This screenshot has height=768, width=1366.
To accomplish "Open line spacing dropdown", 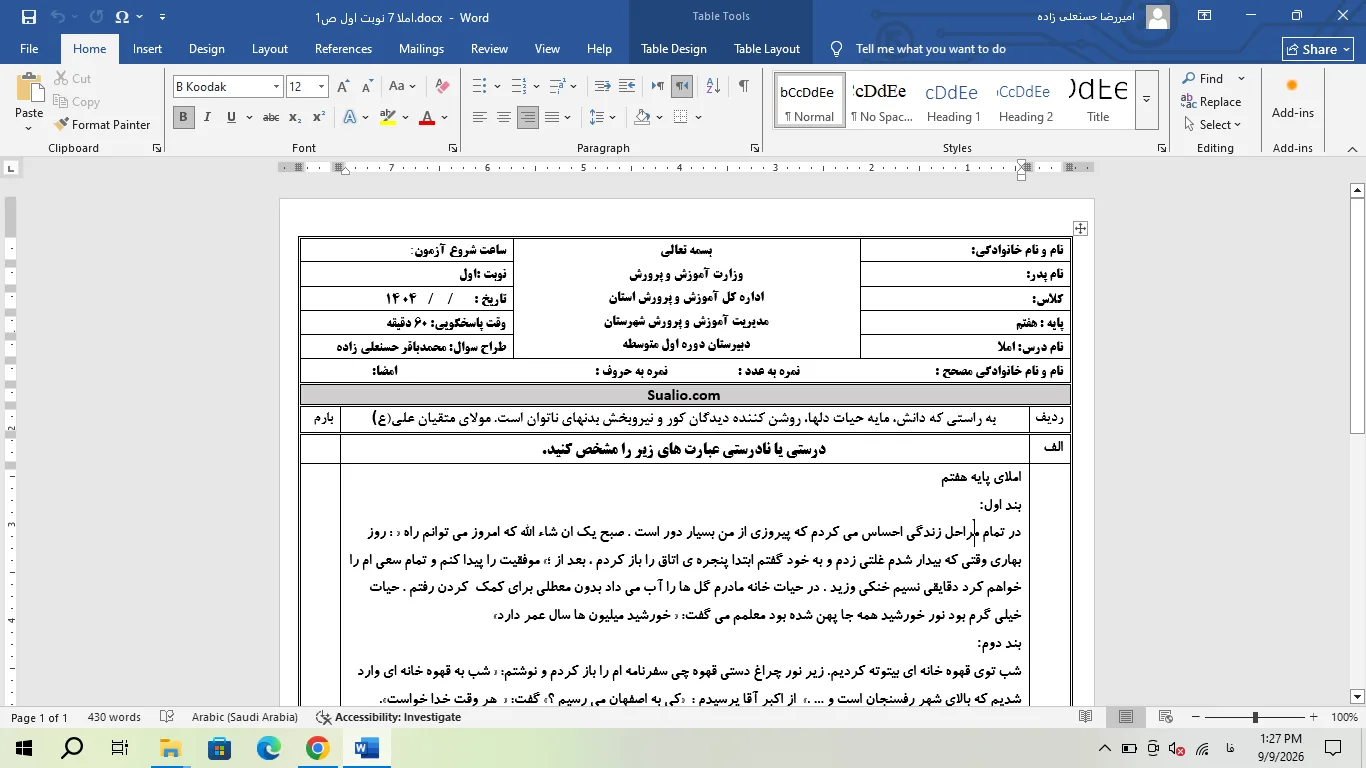I will (x=603, y=117).
